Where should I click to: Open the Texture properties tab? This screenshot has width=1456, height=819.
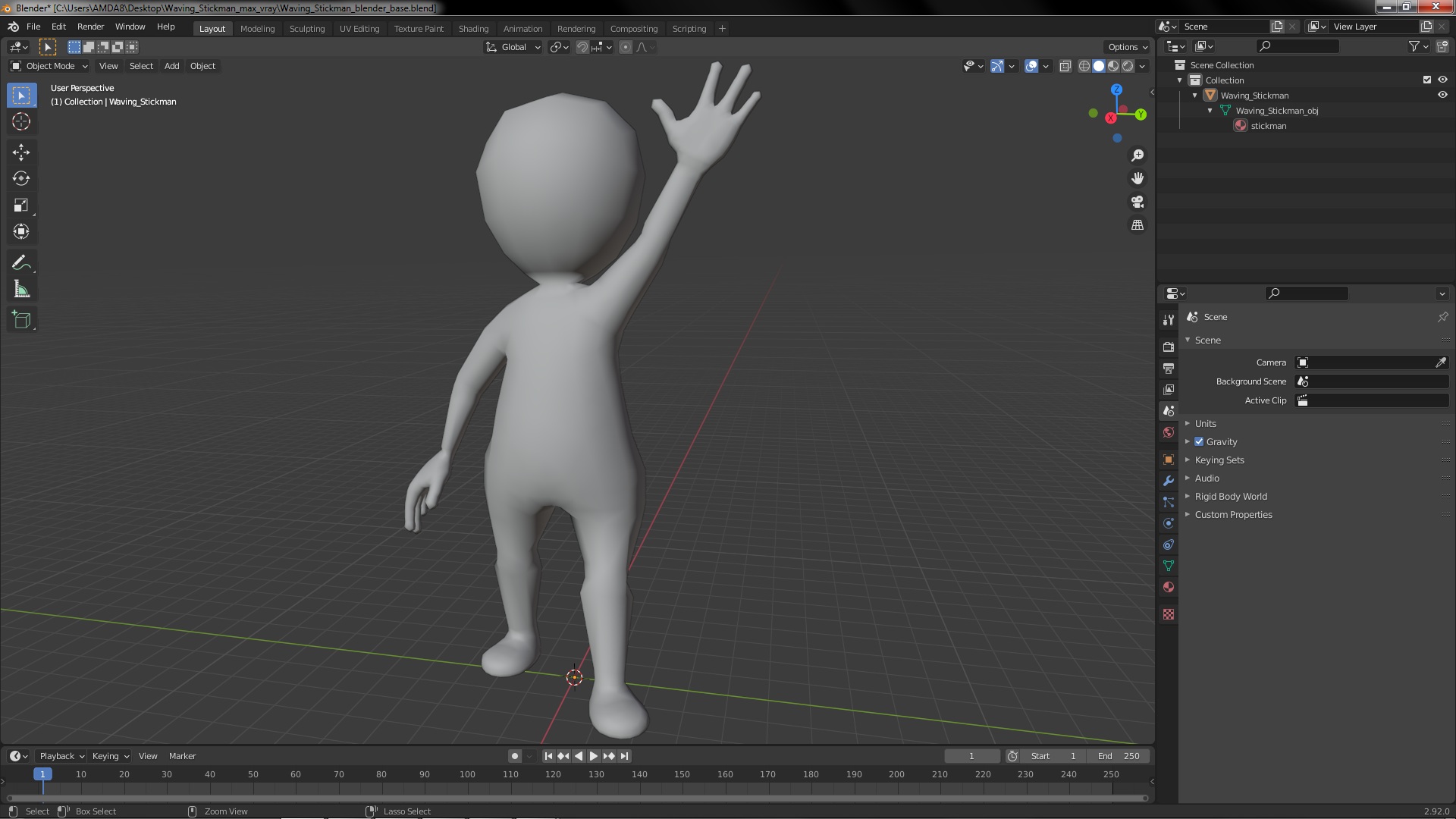(x=1169, y=614)
